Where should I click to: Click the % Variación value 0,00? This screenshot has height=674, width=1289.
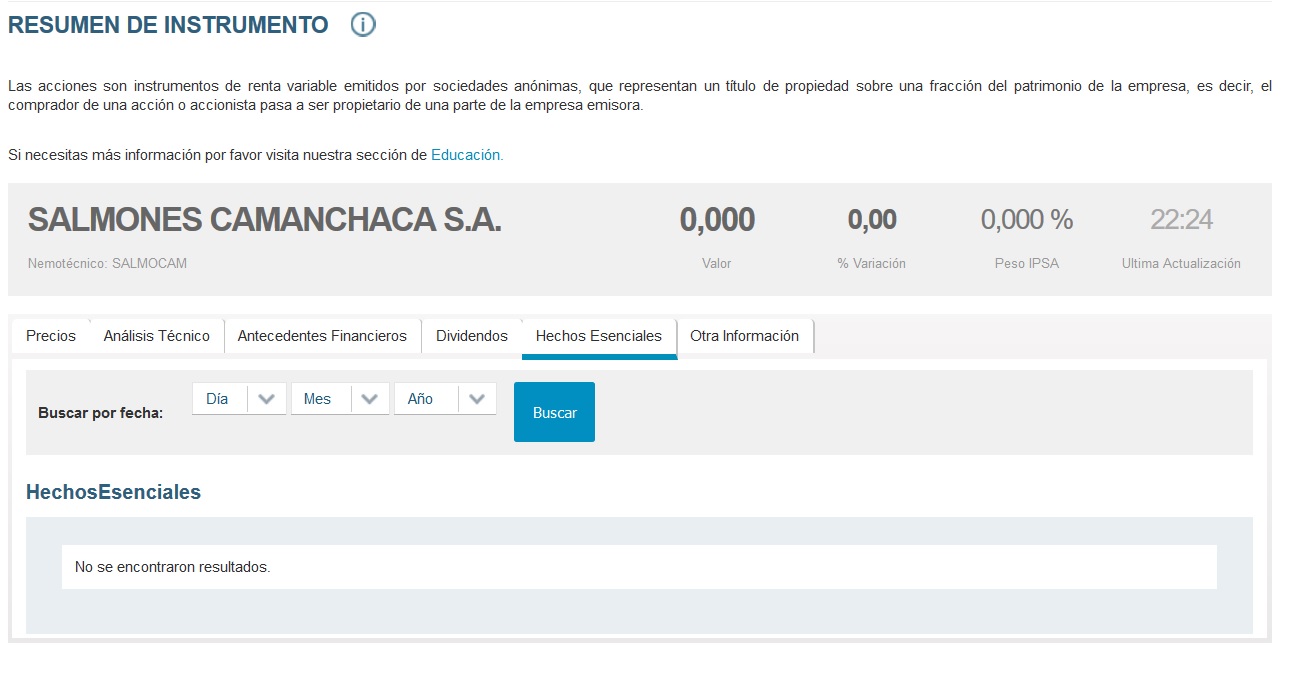coord(872,219)
